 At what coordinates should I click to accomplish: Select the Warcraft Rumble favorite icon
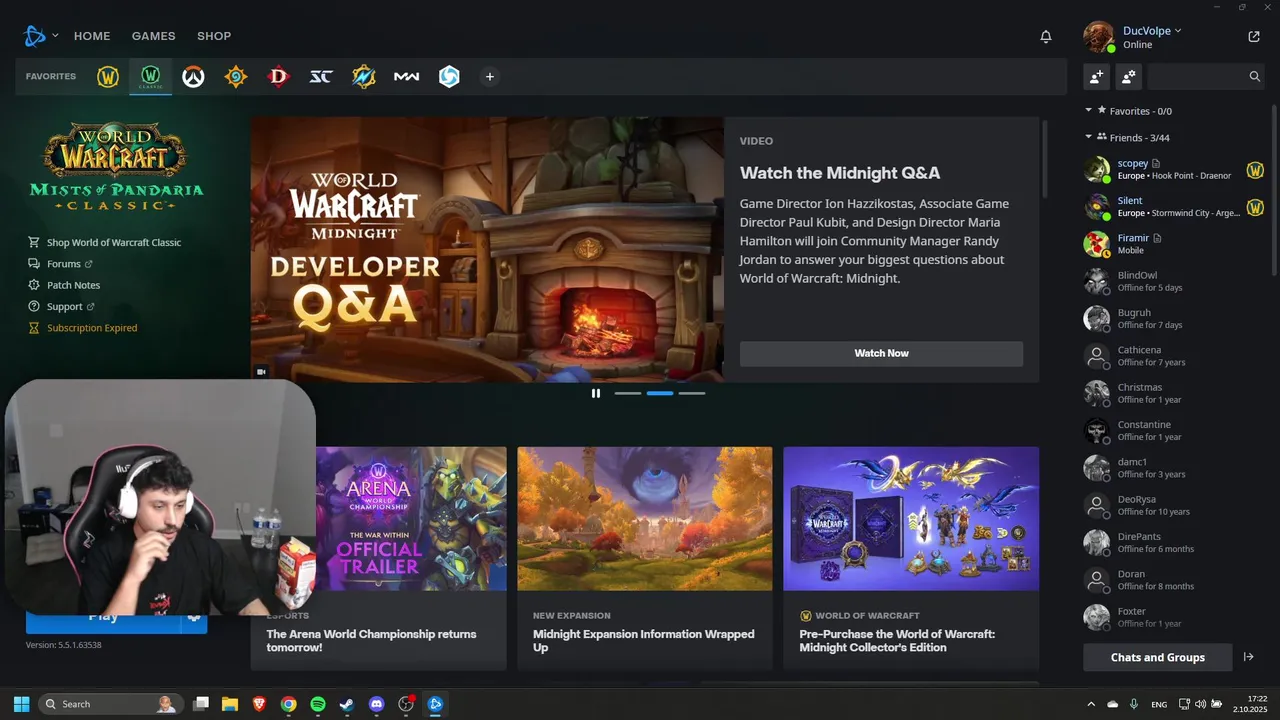coord(364,76)
